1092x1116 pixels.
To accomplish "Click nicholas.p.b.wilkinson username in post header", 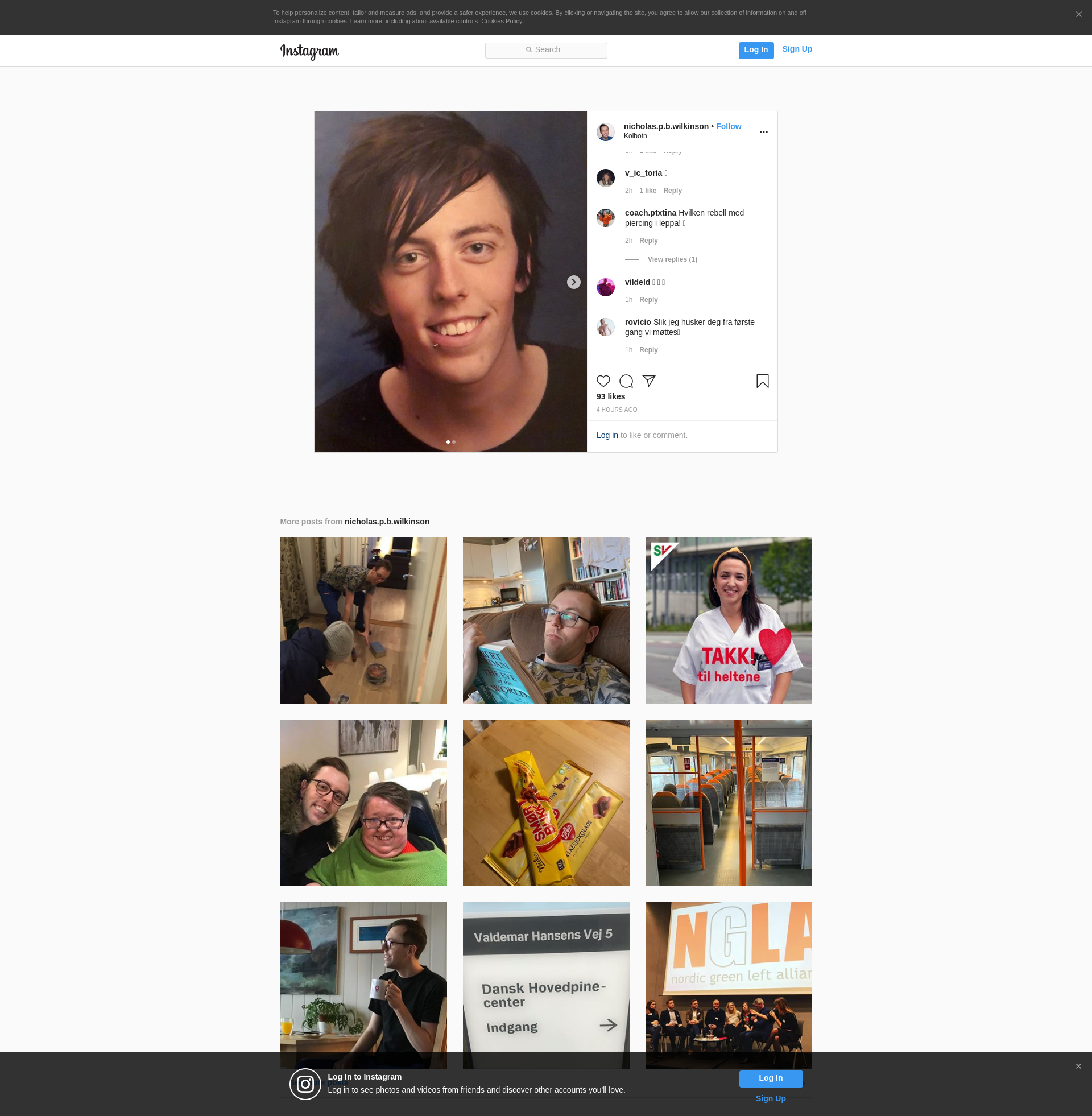I will click(666, 126).
